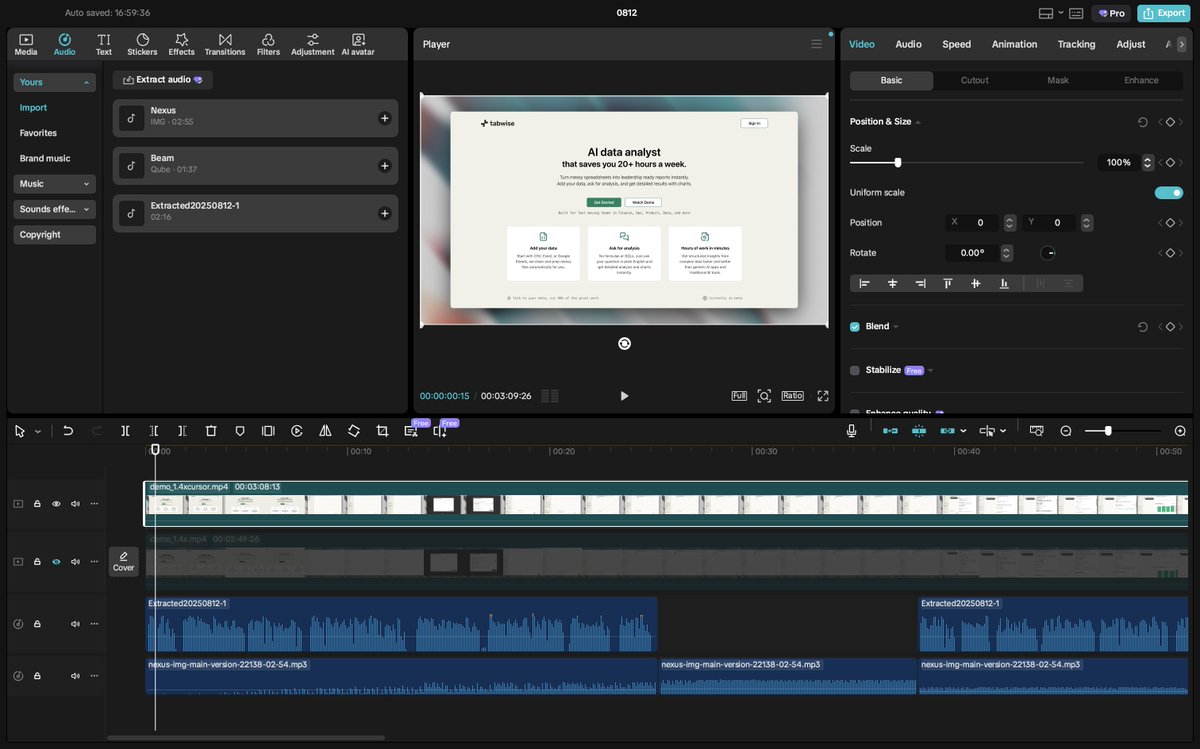
Task: Click the timeline zoom slider handle
Action: click(x=1108, y=431)
